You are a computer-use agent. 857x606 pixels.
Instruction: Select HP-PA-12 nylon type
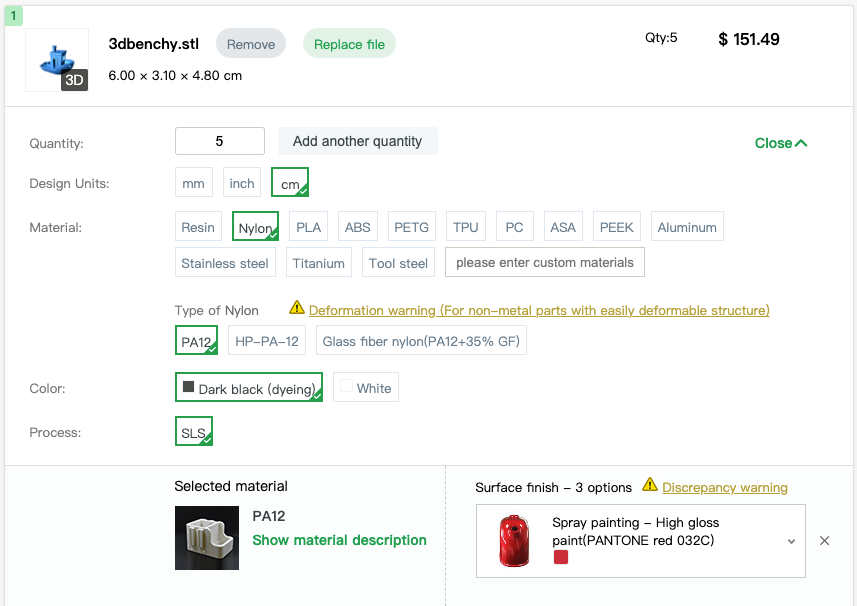[267, 341]
